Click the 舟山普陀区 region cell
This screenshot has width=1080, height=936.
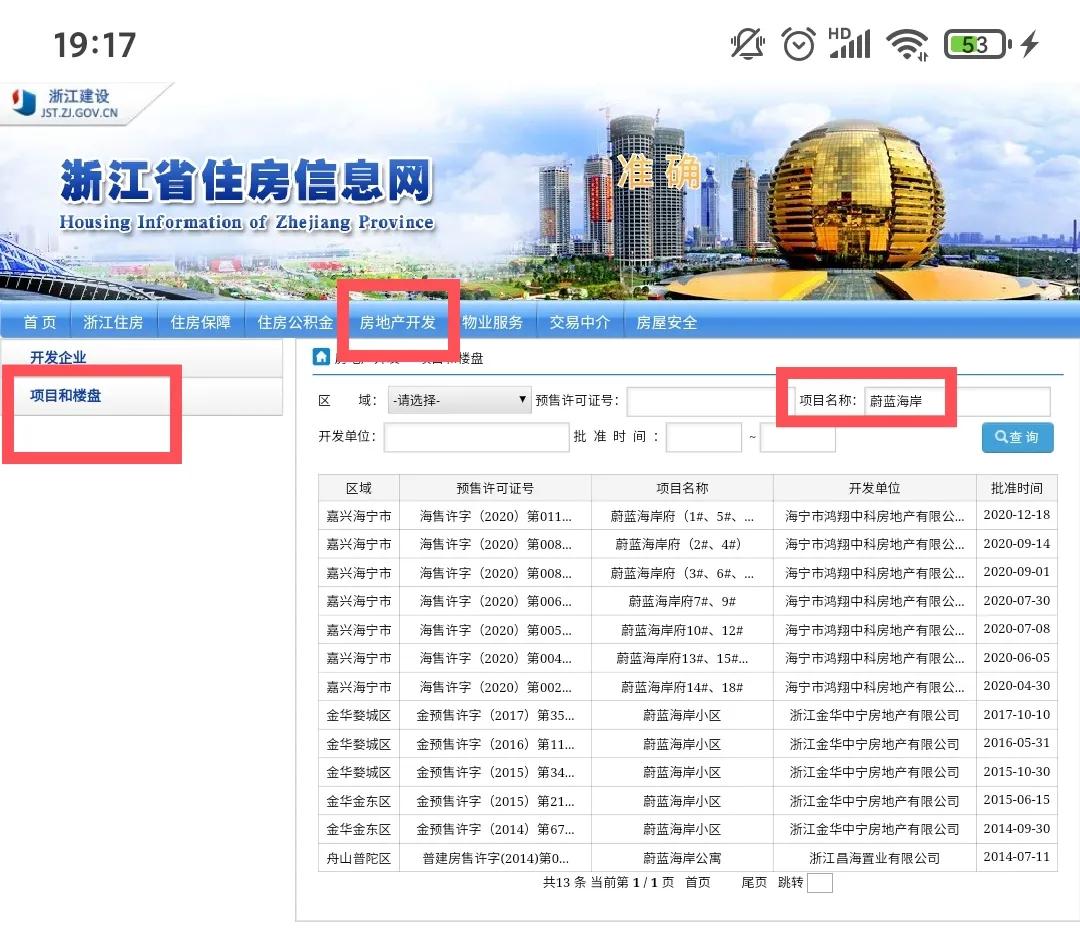(x=359, y=858)
